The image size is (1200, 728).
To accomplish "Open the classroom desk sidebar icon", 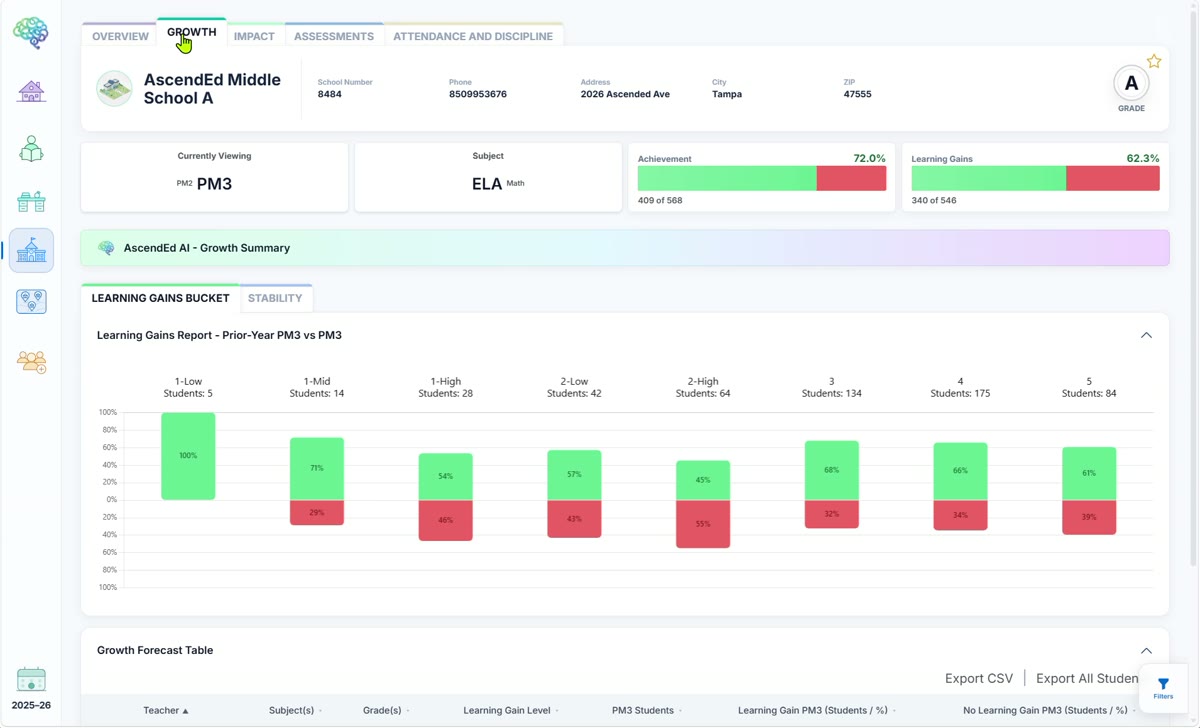I will click(31, 201).
